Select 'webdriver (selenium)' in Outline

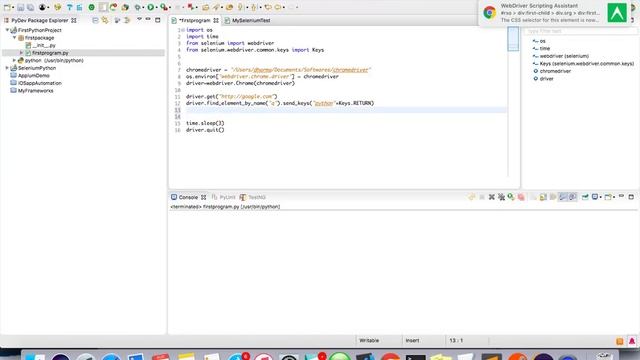pyautogui.click(x=561, y=56)
